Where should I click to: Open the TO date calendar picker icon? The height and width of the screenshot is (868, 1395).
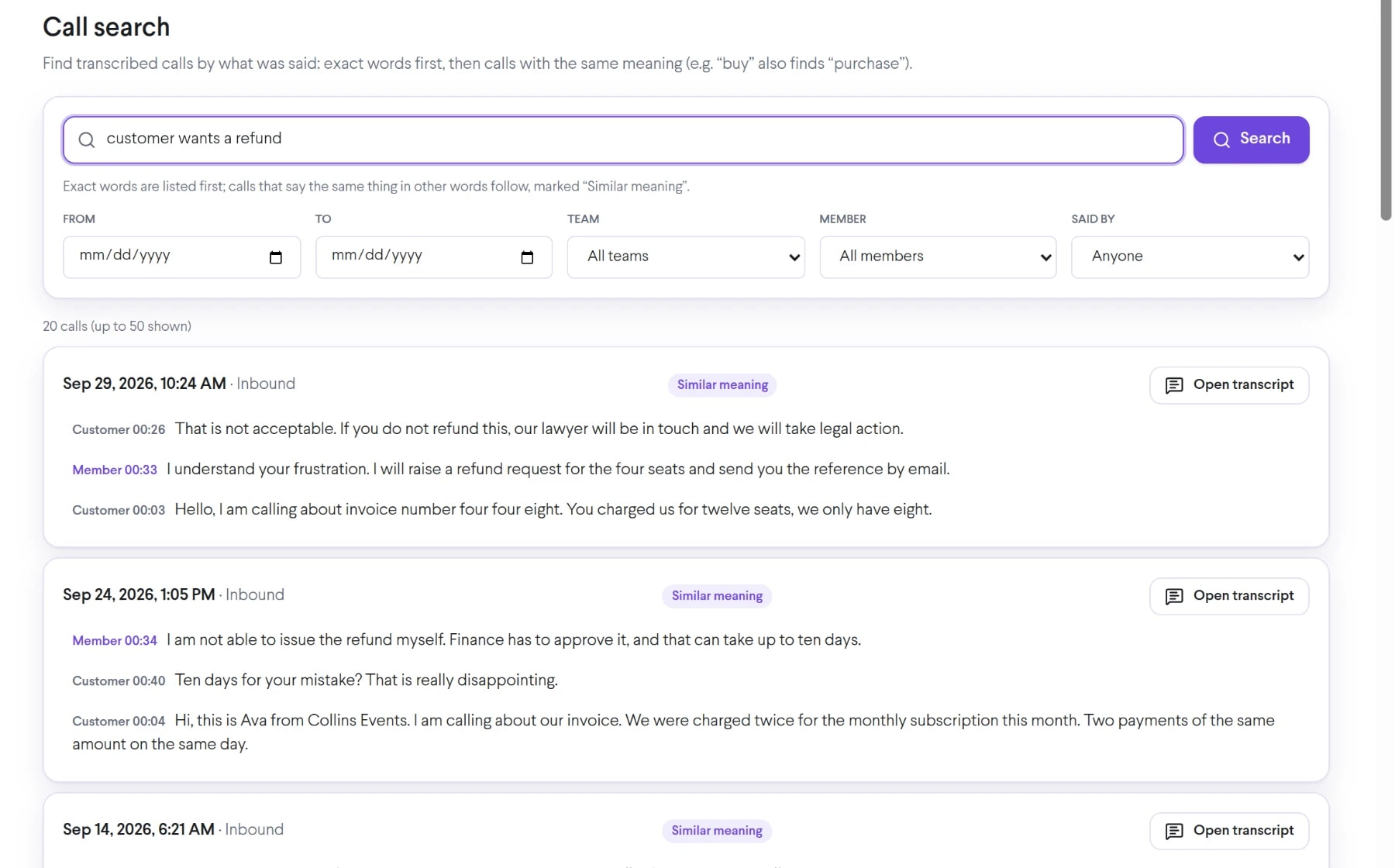527,257
